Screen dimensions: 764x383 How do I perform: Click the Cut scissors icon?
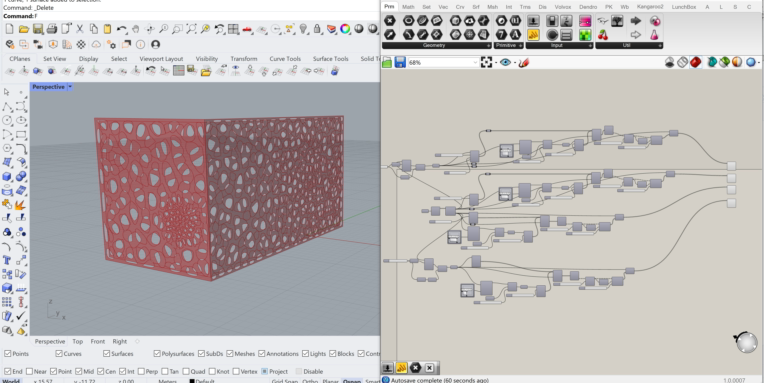(x=80, y=29)
